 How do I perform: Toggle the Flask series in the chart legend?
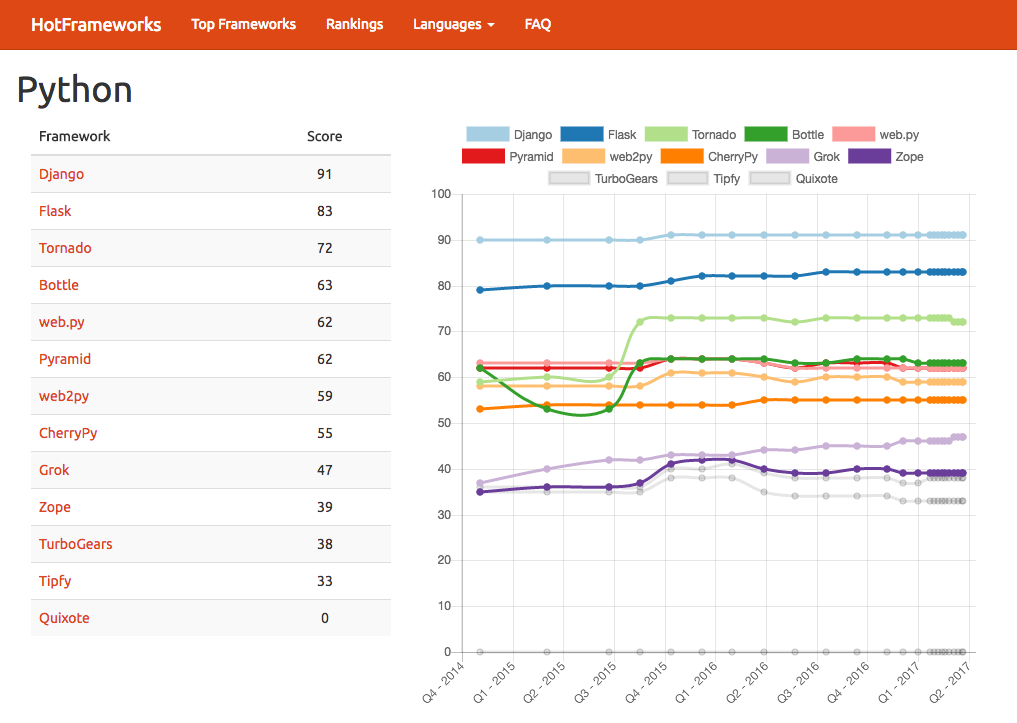pyautogui.click(x=583, y=134)
